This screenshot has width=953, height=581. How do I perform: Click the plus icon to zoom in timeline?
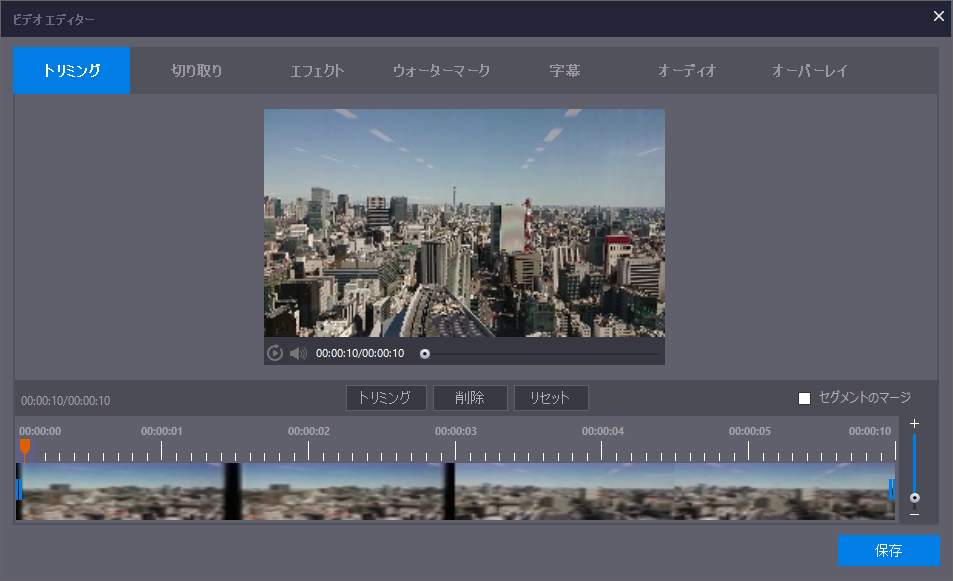point(914,424)
